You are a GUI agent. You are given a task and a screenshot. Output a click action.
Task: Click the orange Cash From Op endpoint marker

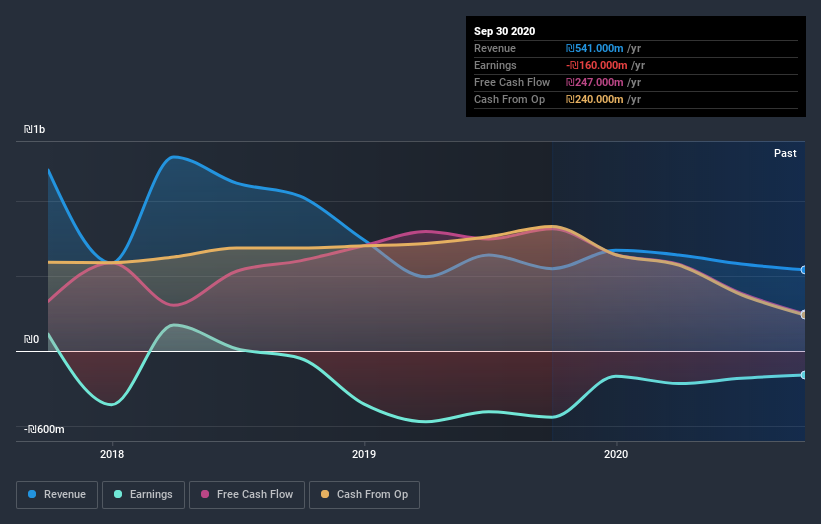[x=803, y=315]
